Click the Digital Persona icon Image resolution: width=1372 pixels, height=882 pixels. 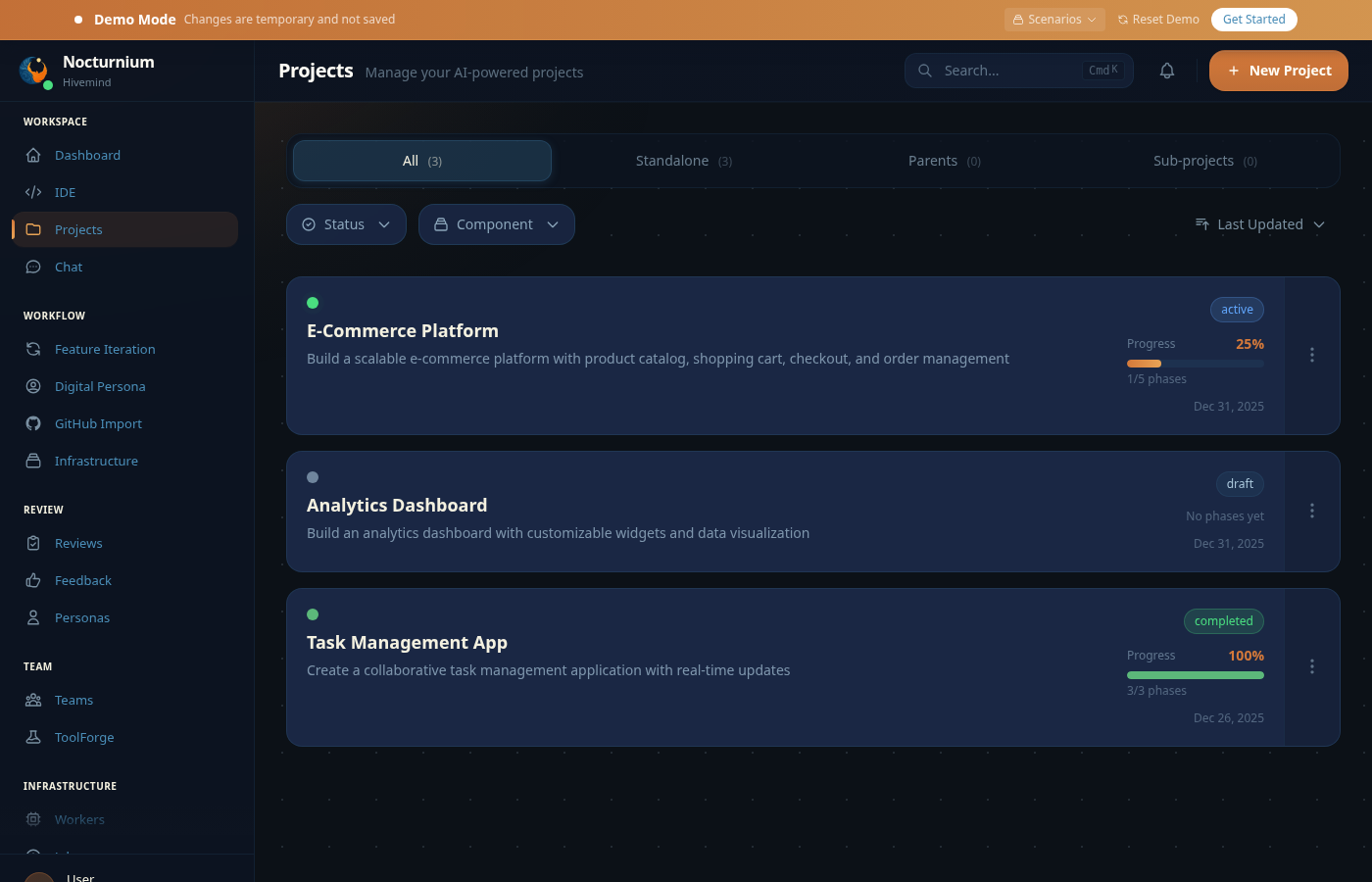pos(33,386)
